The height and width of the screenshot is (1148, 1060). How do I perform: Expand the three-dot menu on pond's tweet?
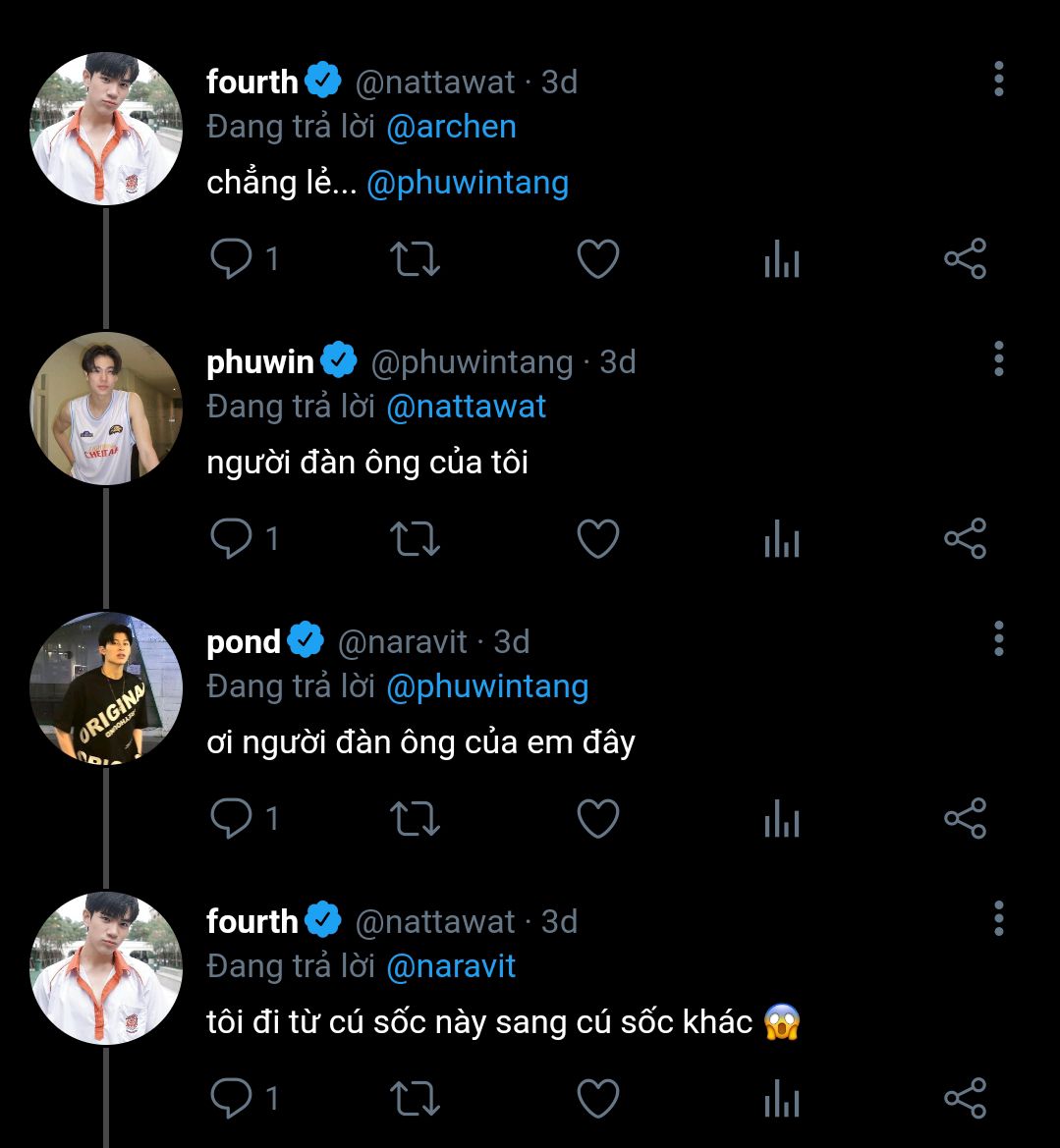[998, 638]
